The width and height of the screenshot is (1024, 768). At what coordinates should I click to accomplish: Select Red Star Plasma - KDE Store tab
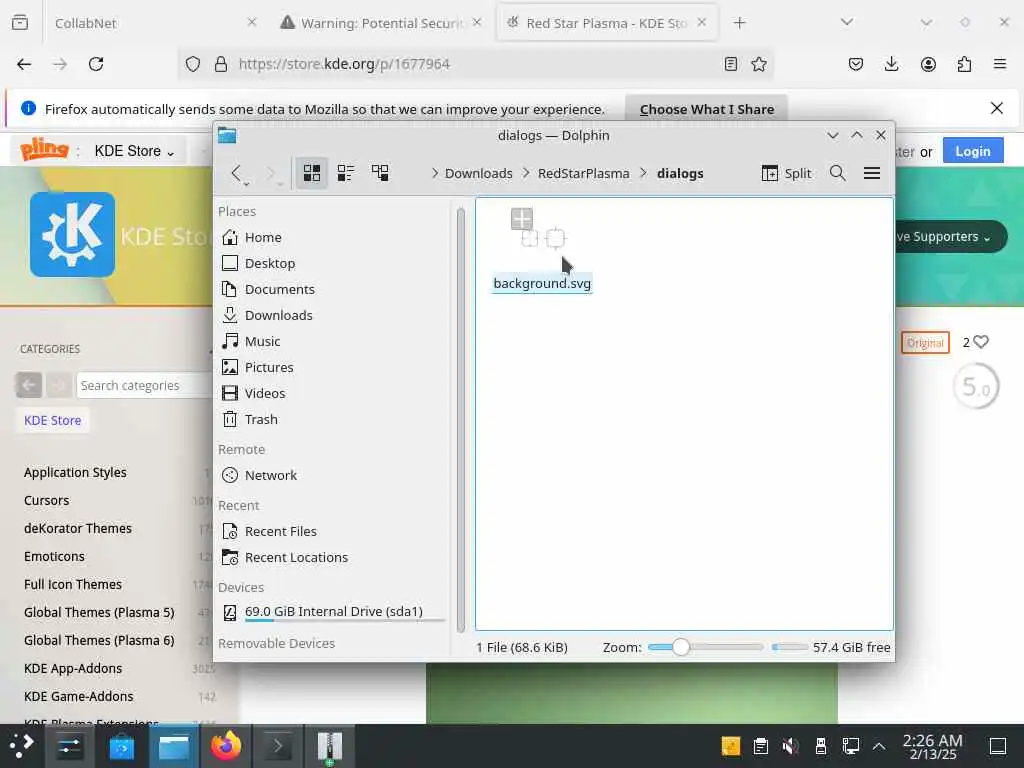pos(607,23)
